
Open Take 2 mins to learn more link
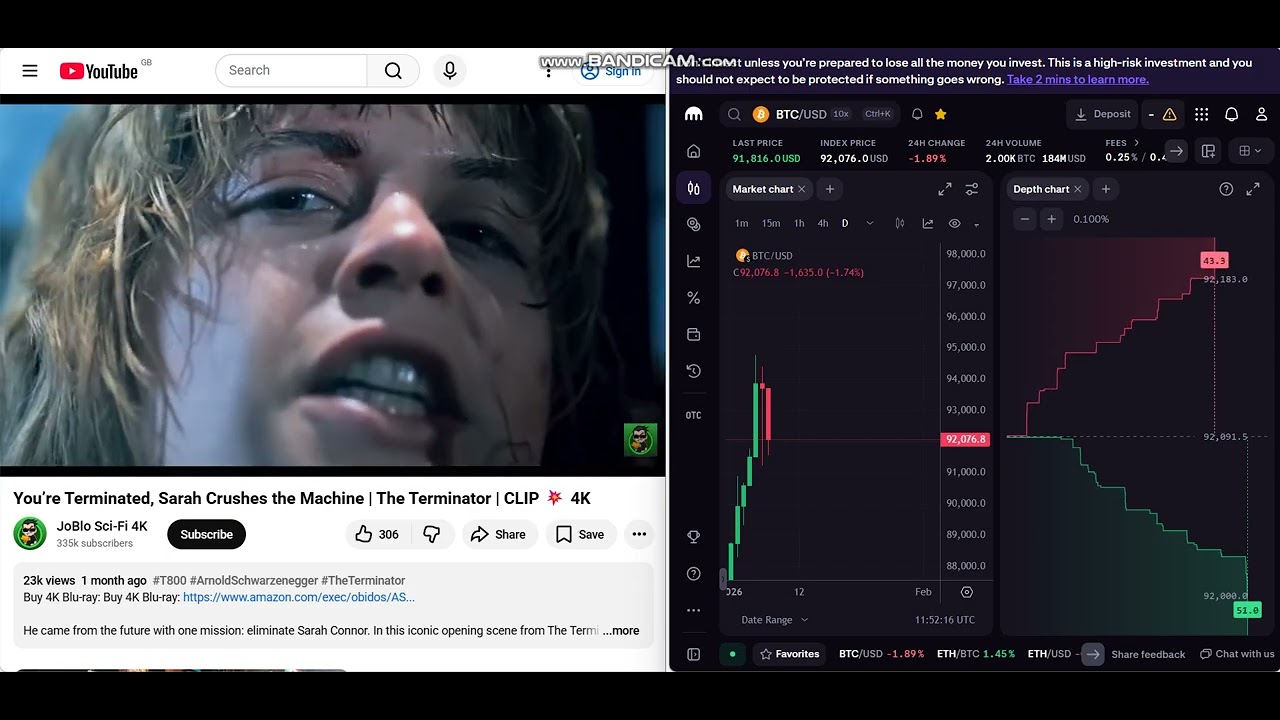1078,79
